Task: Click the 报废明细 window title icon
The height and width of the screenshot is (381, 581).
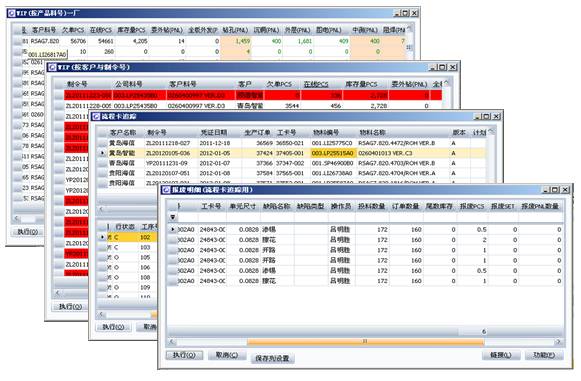Action: 166,189
